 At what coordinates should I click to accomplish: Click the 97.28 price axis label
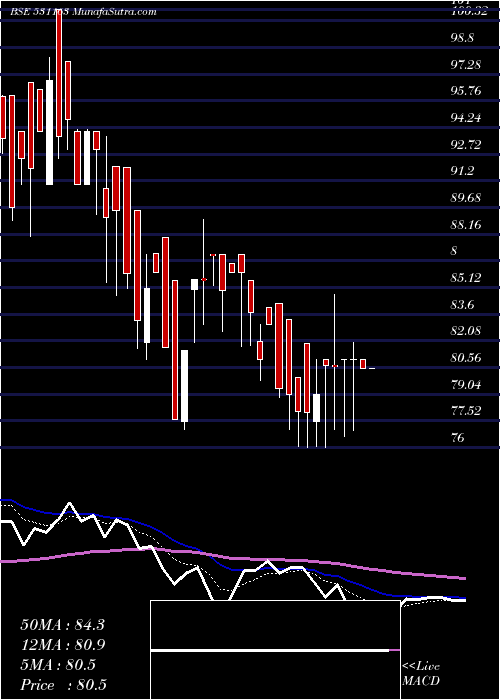[466, 65]
